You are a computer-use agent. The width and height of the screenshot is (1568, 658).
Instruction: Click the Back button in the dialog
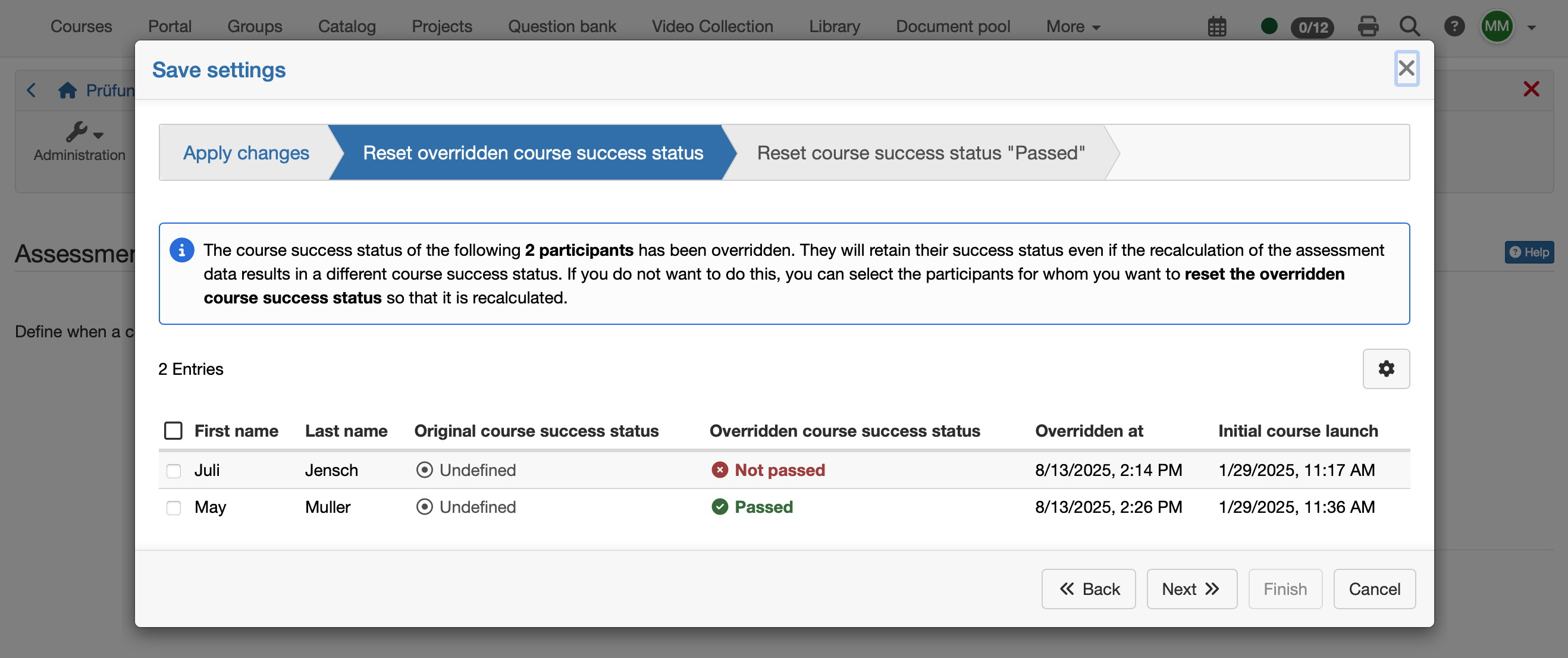pyautogui.click(x=1089, y=588)
